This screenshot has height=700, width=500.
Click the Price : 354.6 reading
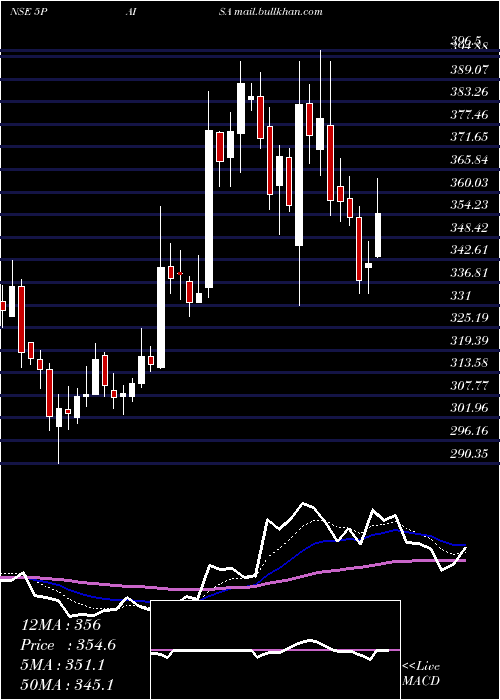pyautogui.click(x=68, y=645)
